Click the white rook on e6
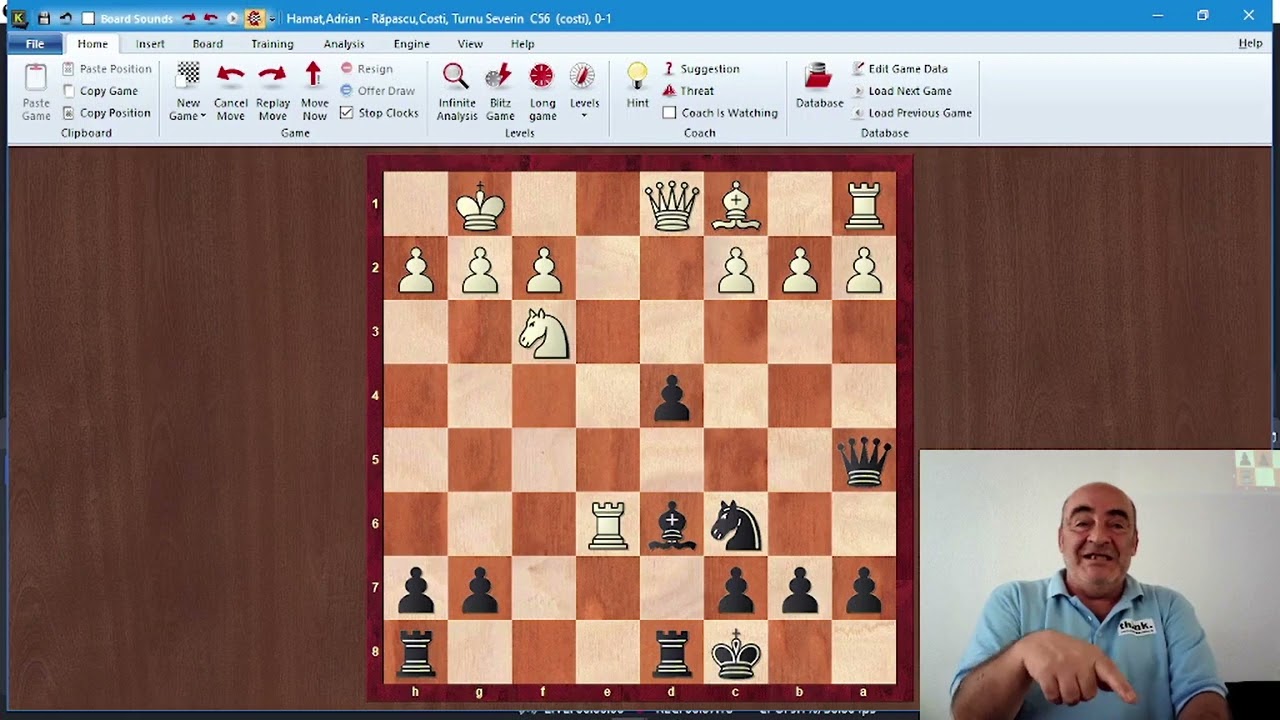The height and width of the screenshot is (720, 1280). coord(608,525)
